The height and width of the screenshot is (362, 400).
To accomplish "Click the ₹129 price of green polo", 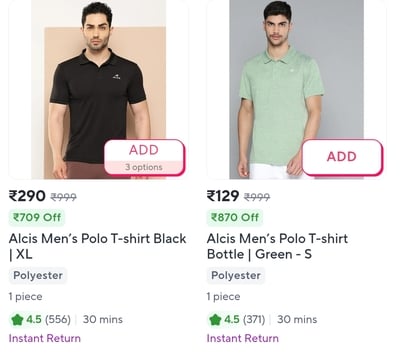I will 223,196.
